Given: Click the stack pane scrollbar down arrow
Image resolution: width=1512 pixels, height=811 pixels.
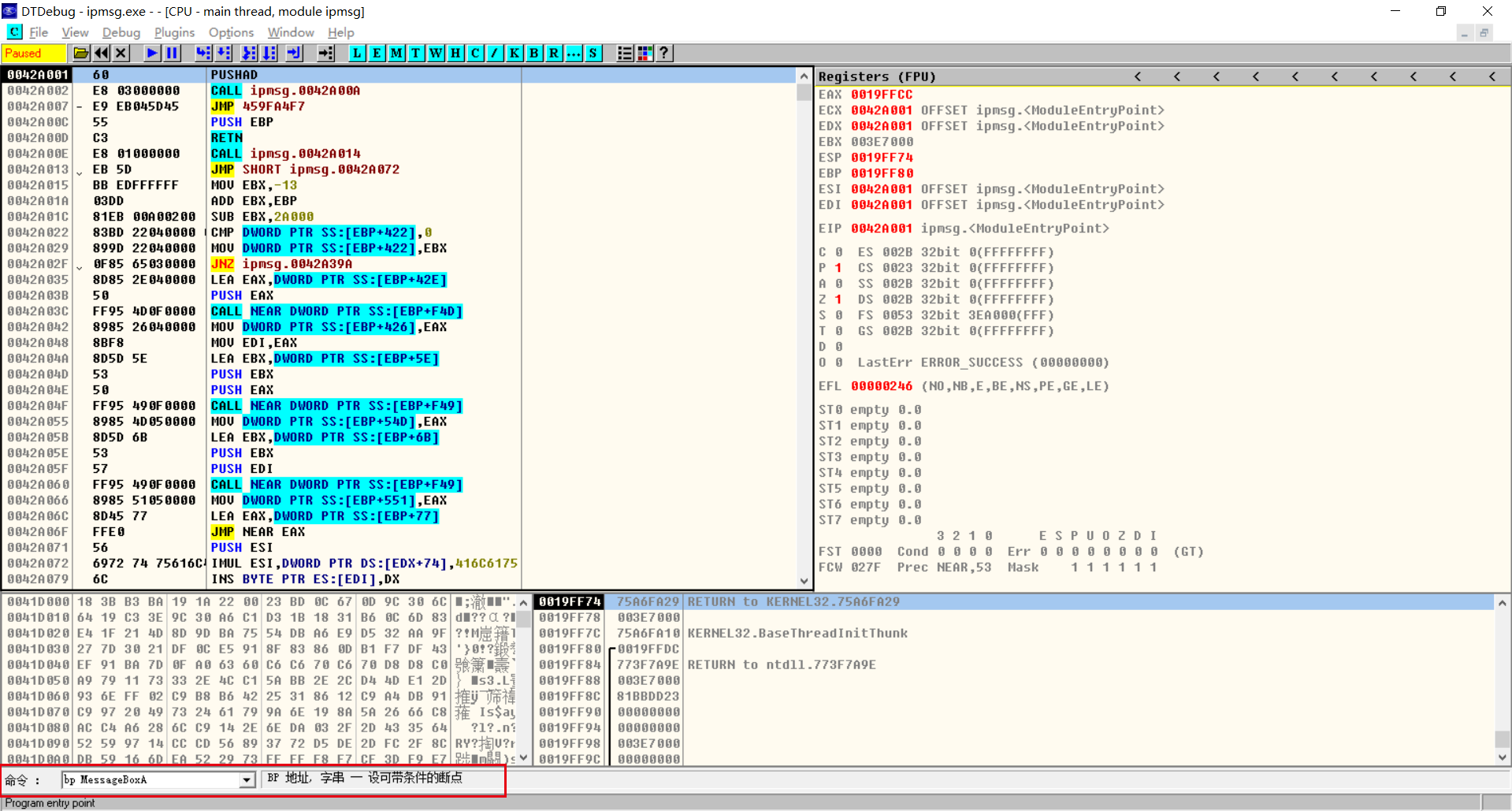Looking at the screenshot, I should coord(1503,757).
